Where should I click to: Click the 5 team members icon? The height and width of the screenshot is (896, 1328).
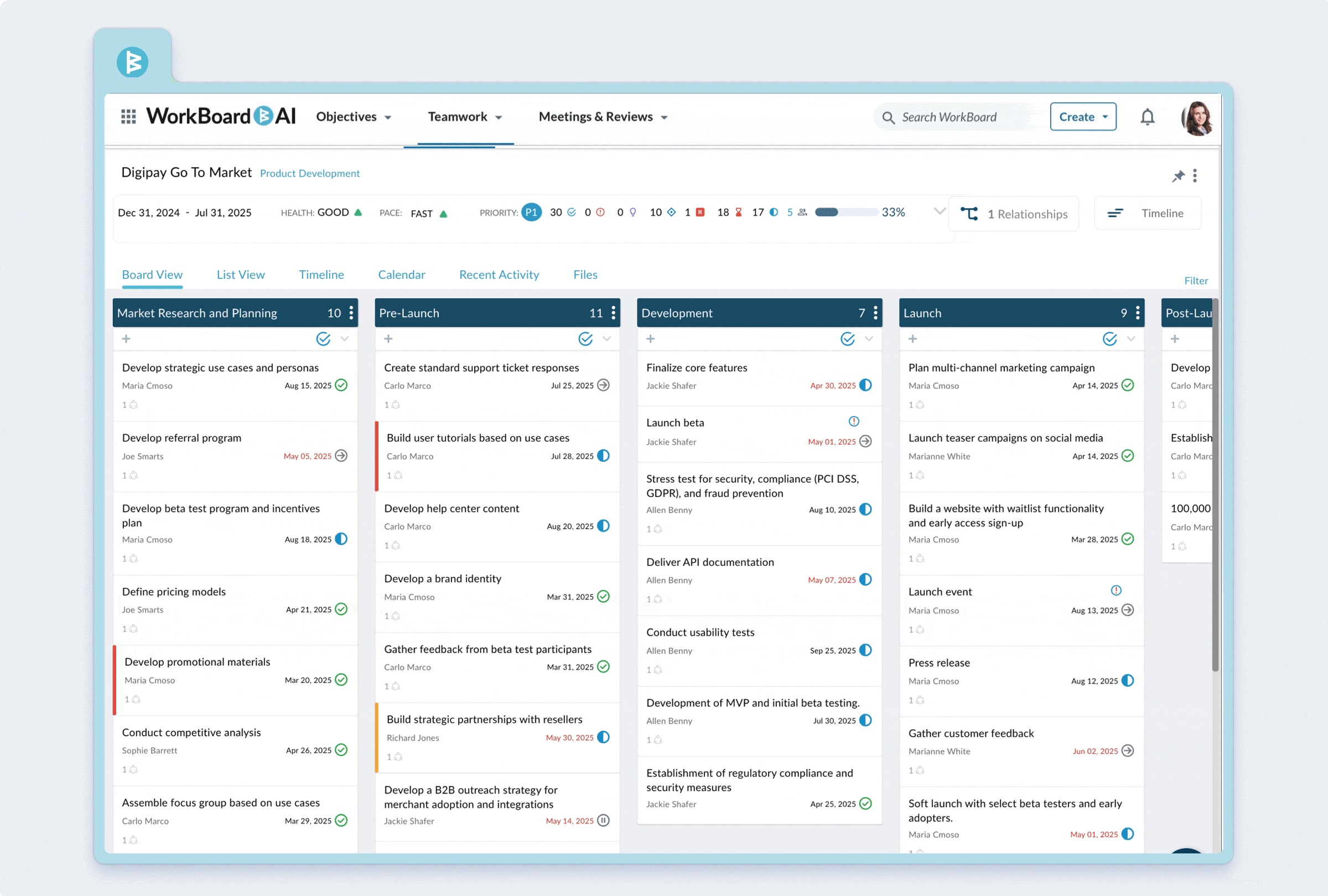coord(803,212)
